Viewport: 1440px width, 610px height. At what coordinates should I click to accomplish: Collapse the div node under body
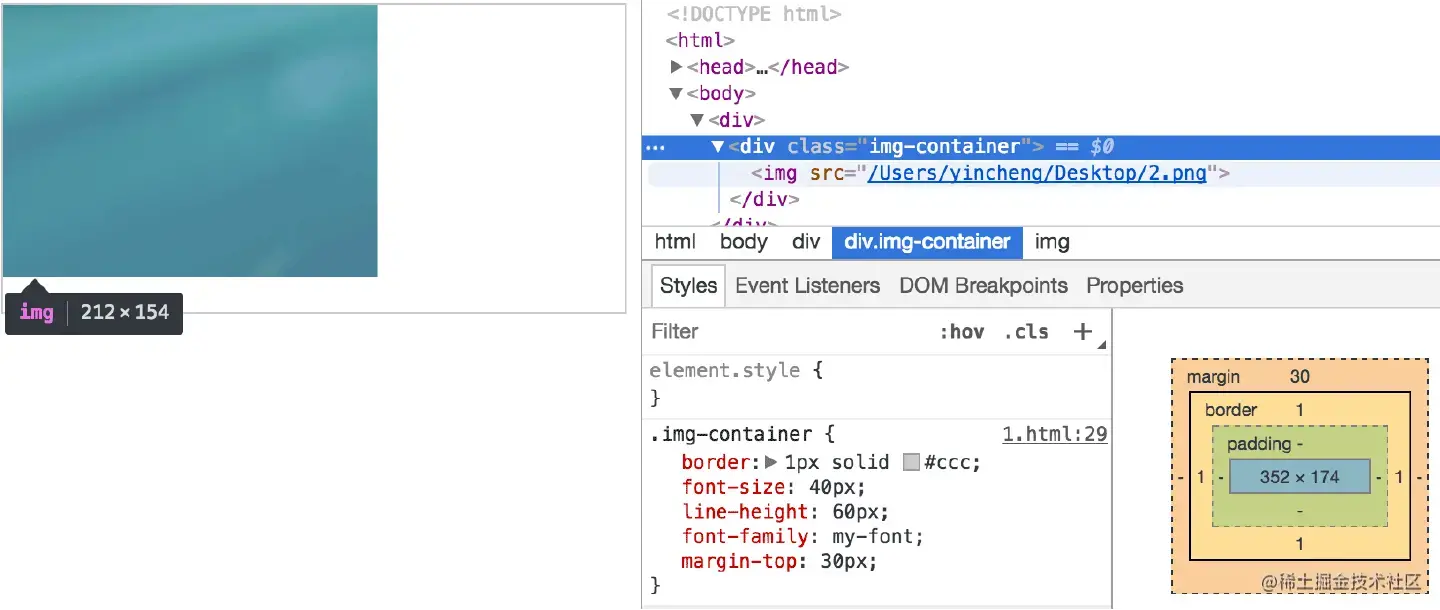click(698, 121)
